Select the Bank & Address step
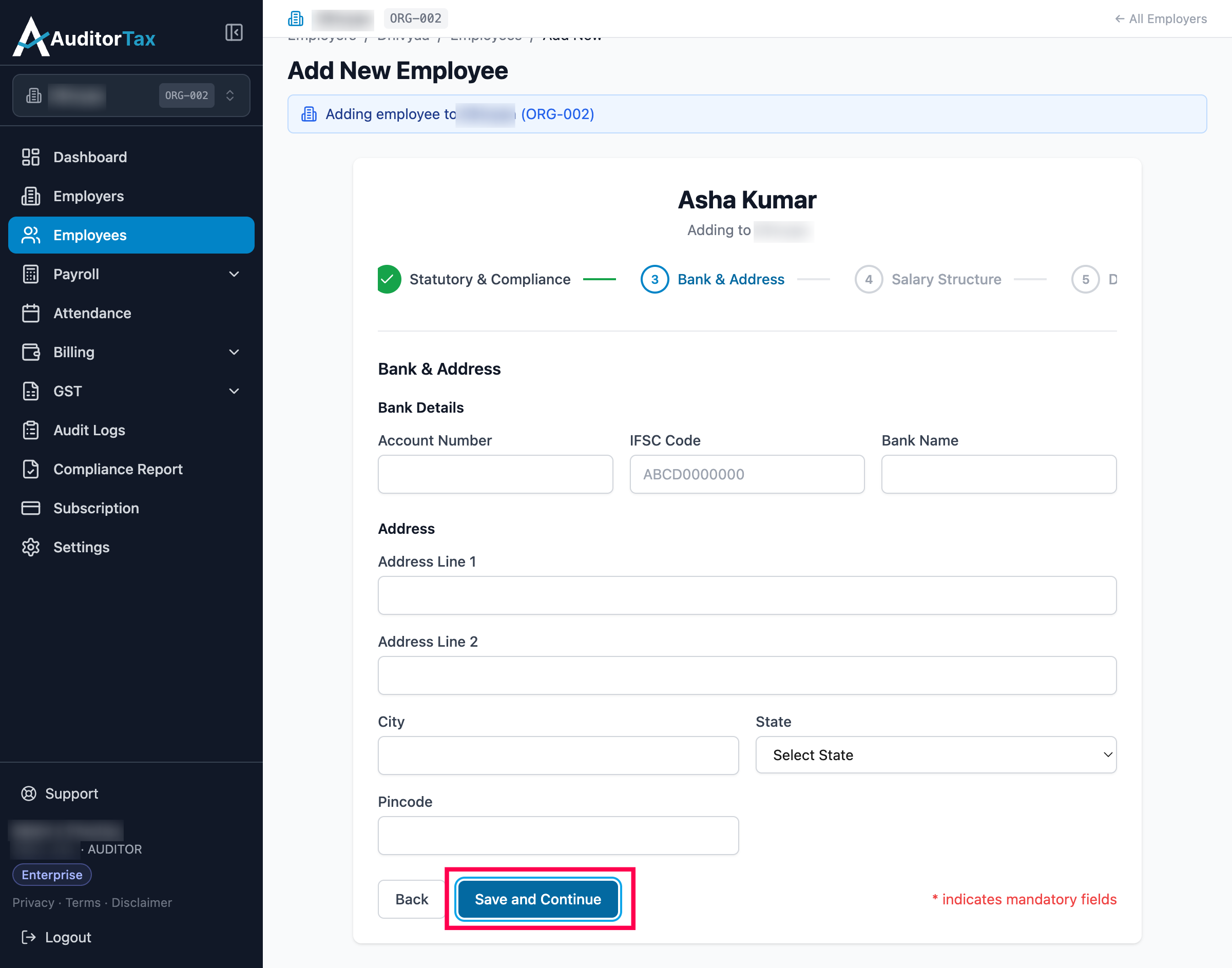The height and width of the screenshot is (968, 1232). (x=713, y=279)
